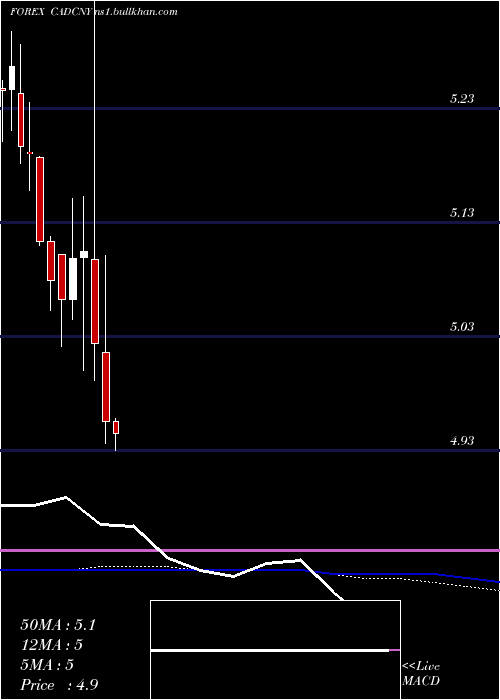500x700 pixels.
Task: Click the first white candlestick near the top left
Action: 12,78
